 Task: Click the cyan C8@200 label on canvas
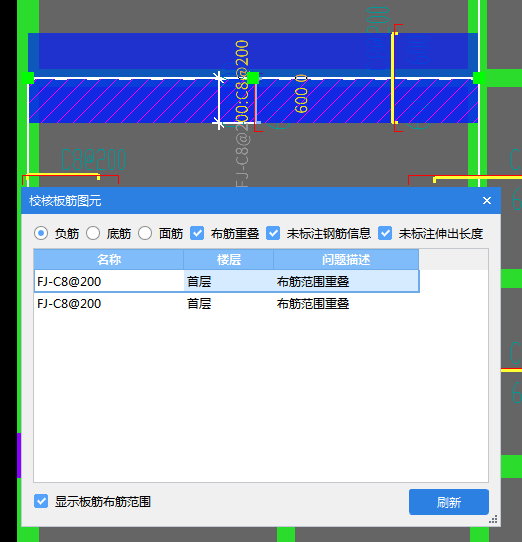(x=93, y=160)
